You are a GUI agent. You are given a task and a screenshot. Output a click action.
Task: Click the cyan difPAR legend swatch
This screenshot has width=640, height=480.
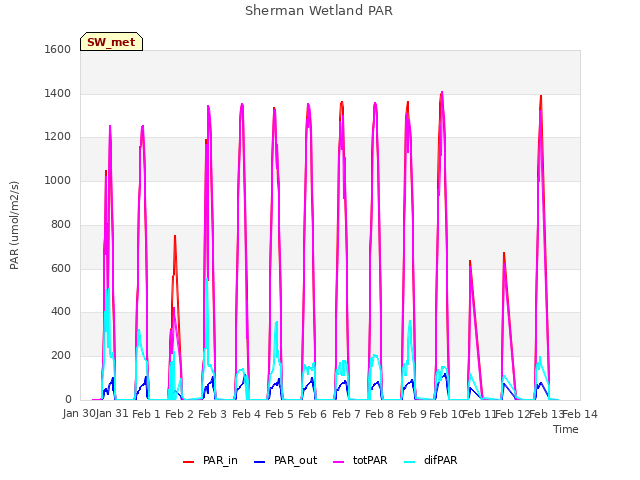pyautogui.click(x=409, y=462)
